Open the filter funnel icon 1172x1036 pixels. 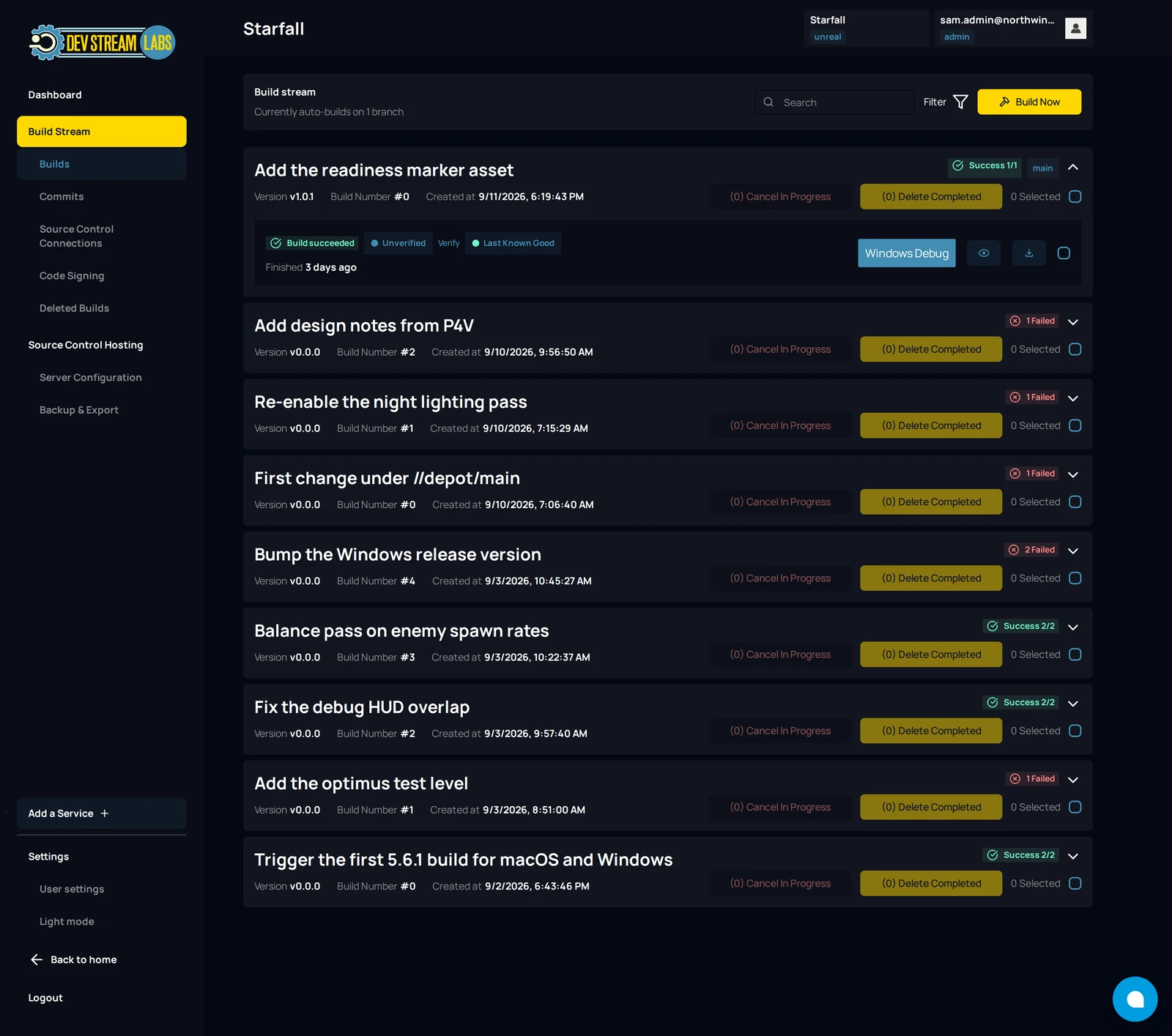pos(960,102)
